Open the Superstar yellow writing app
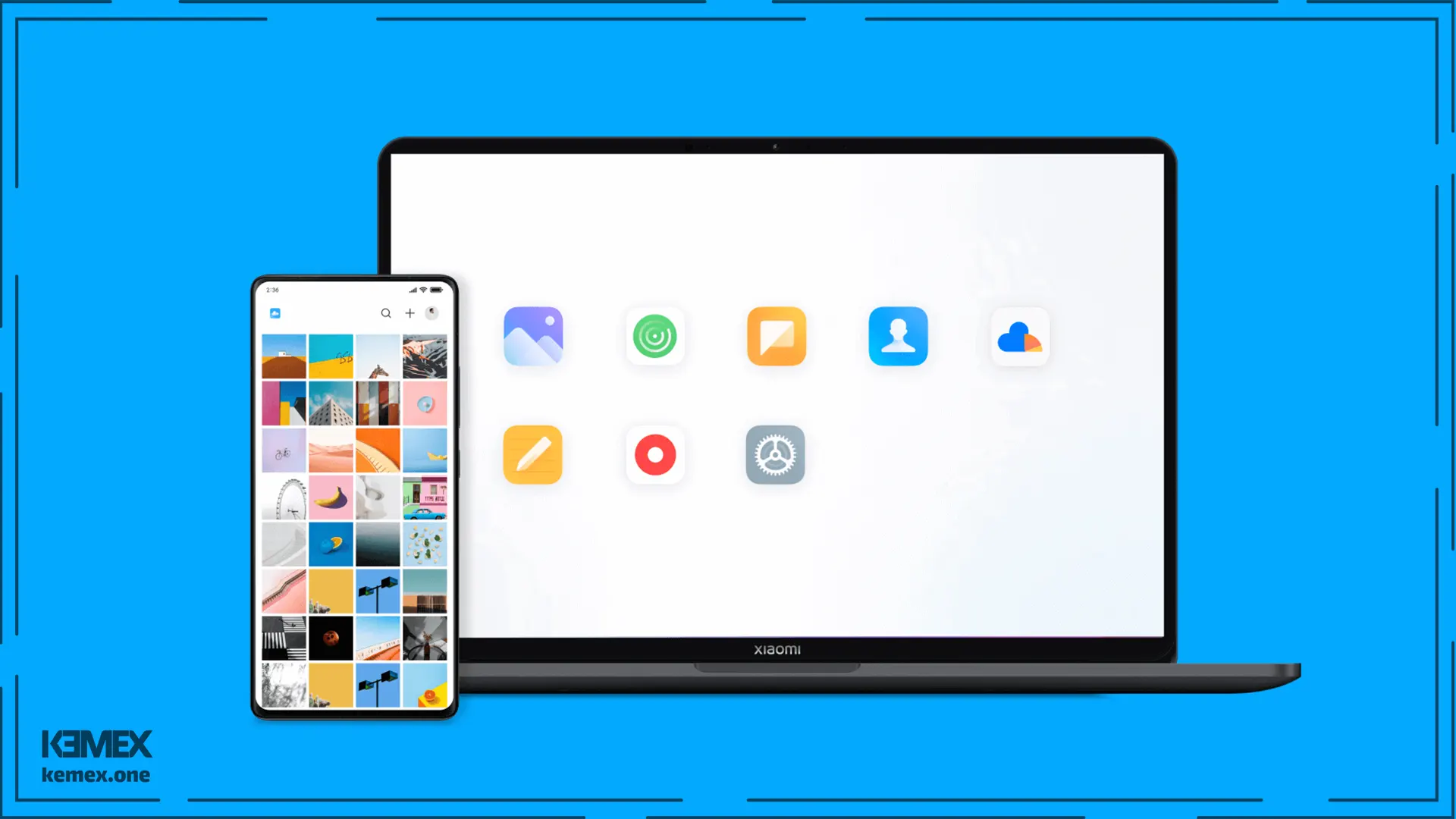Viewport: 1456px width, 819px height. [x=533, y=455]
